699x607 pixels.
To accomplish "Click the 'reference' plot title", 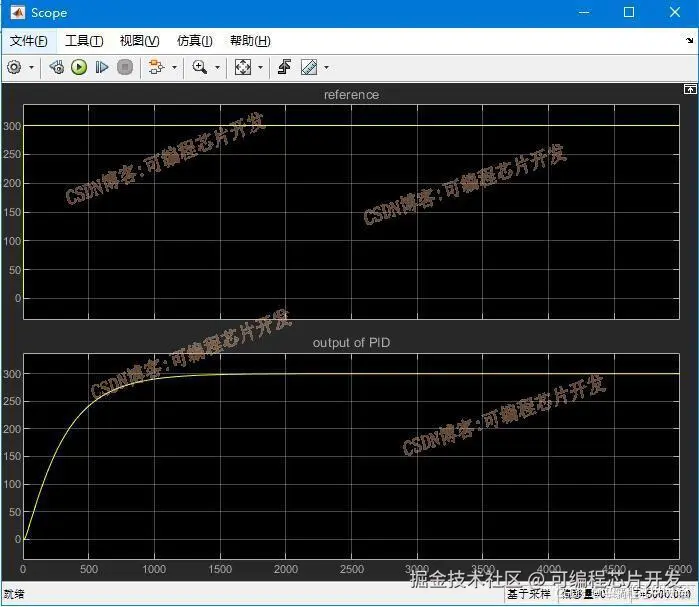I will tap(351, 95).
